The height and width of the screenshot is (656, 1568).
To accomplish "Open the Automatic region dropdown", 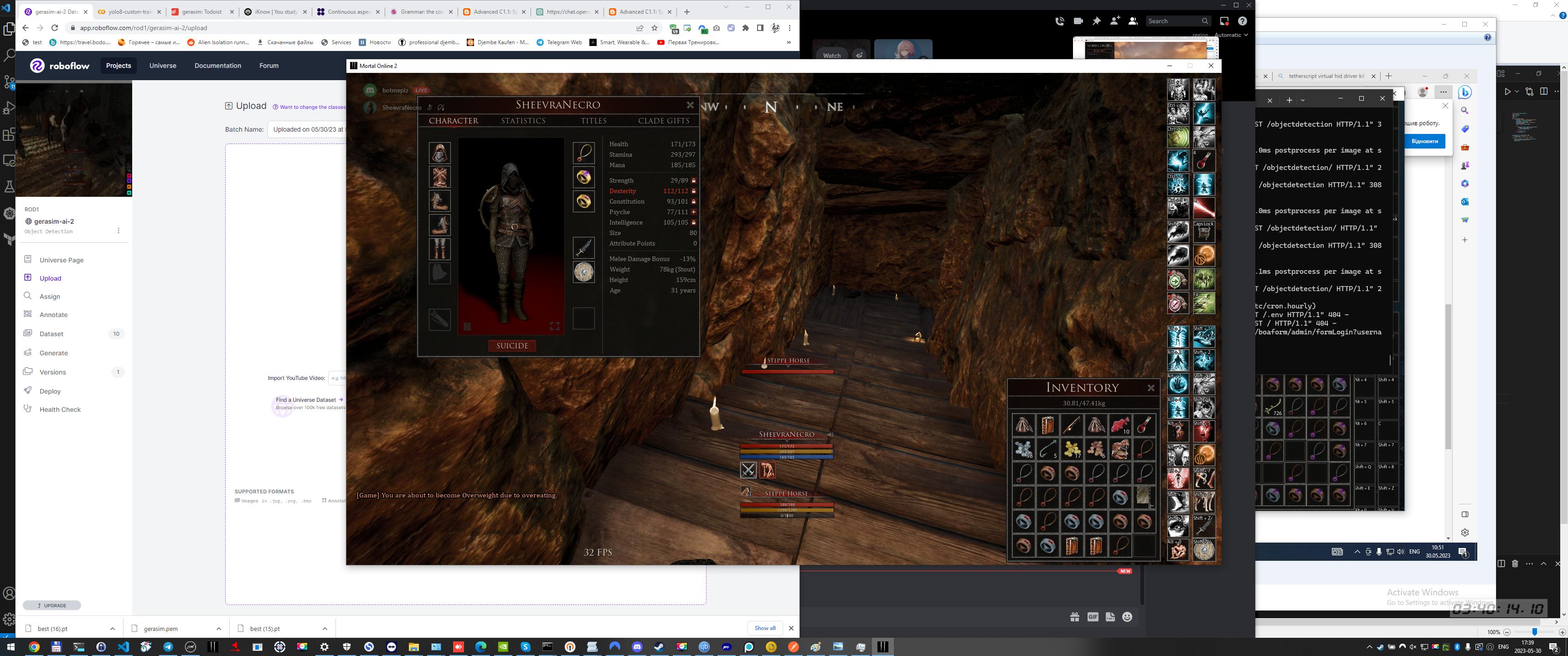I will [x=1231, y=35].
